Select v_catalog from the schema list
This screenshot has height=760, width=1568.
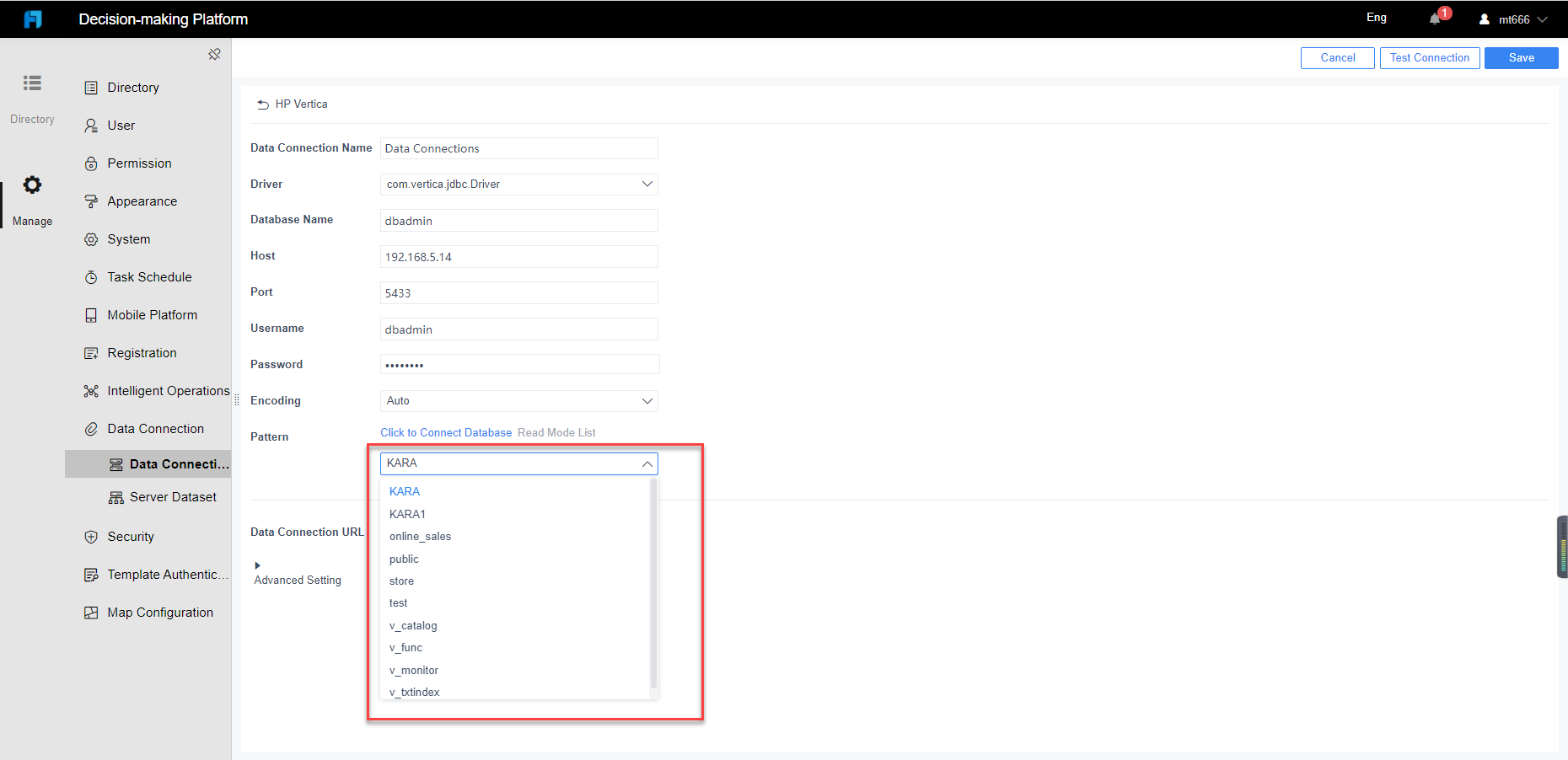tap(413, 625)
